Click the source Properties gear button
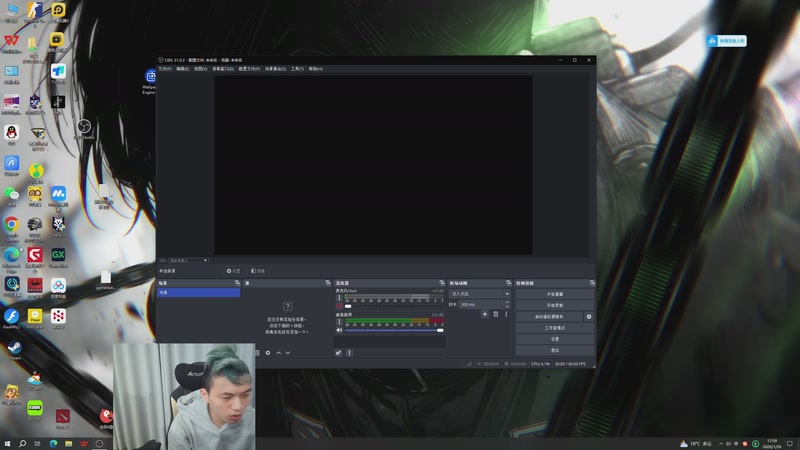Viewport: 800px width, 450px height. [234, 271]
